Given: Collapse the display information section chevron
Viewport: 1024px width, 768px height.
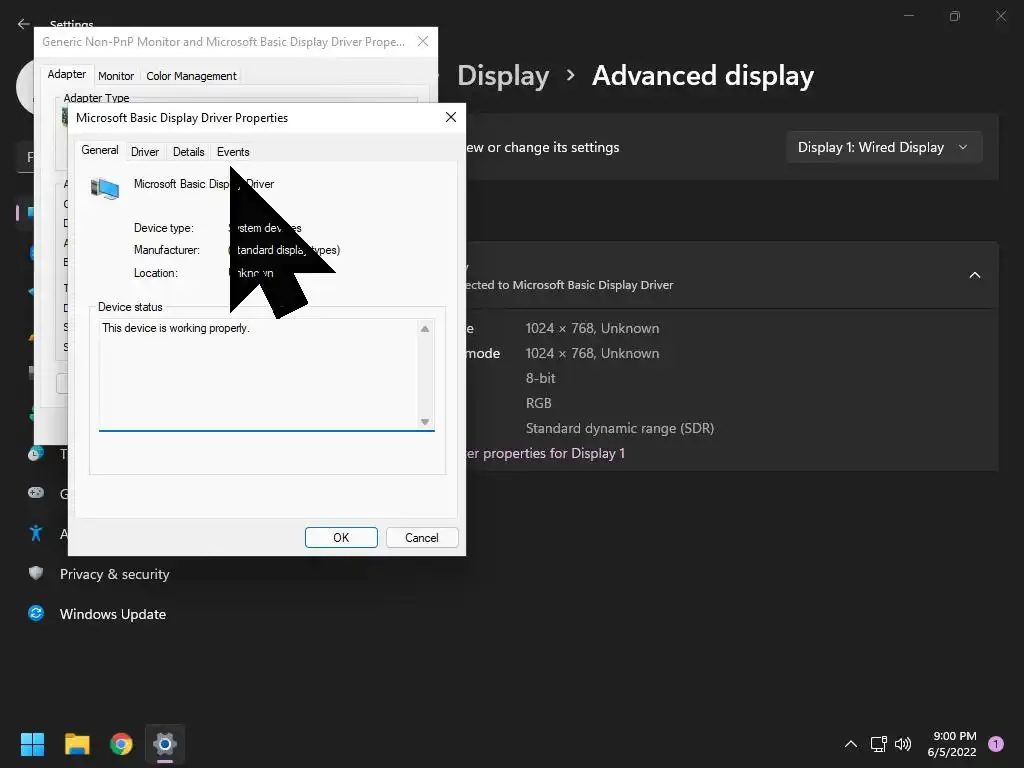Looking at the screenshot, I should point(974,275).
